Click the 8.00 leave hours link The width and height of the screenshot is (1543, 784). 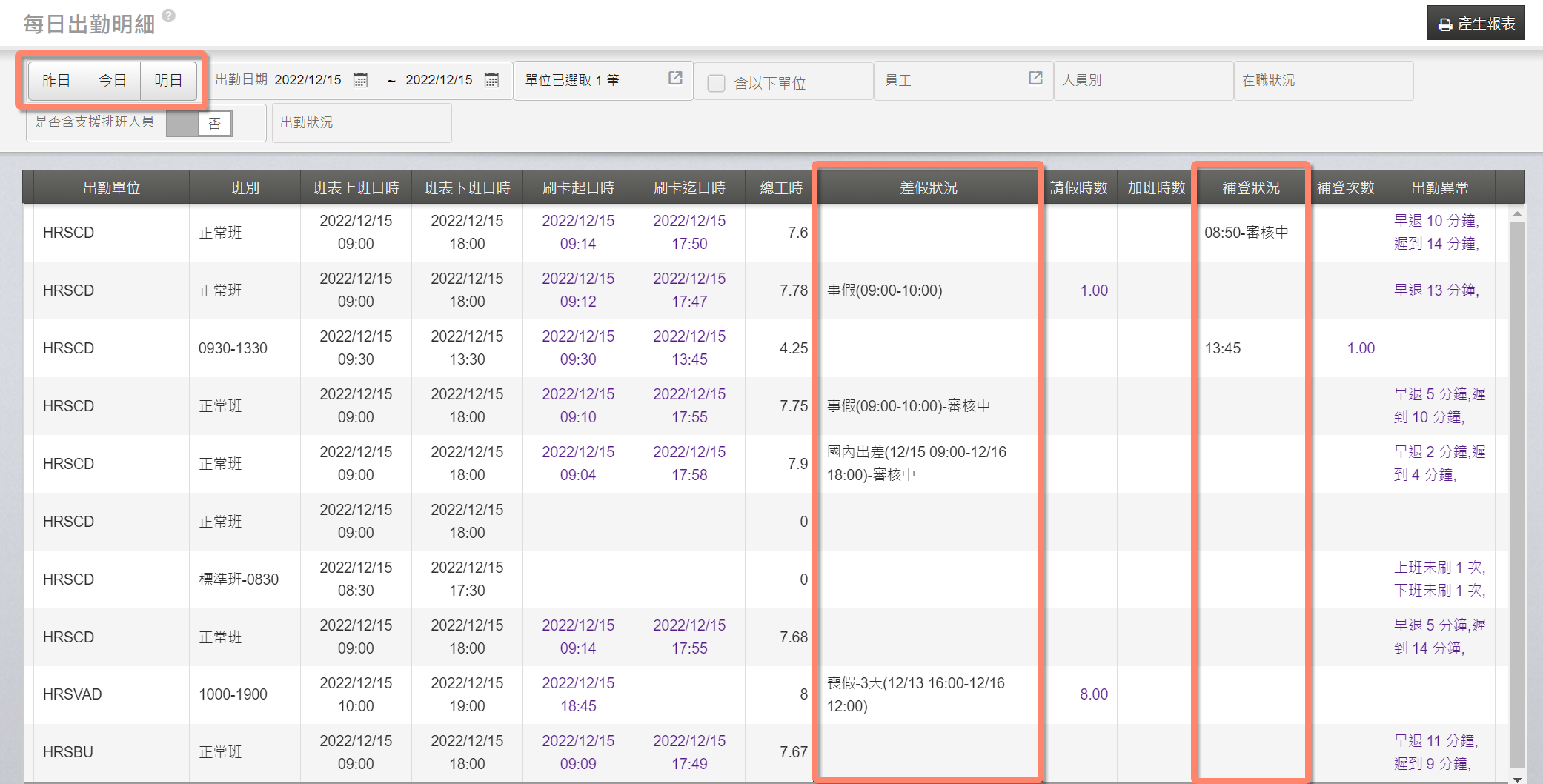[1093, 694]
